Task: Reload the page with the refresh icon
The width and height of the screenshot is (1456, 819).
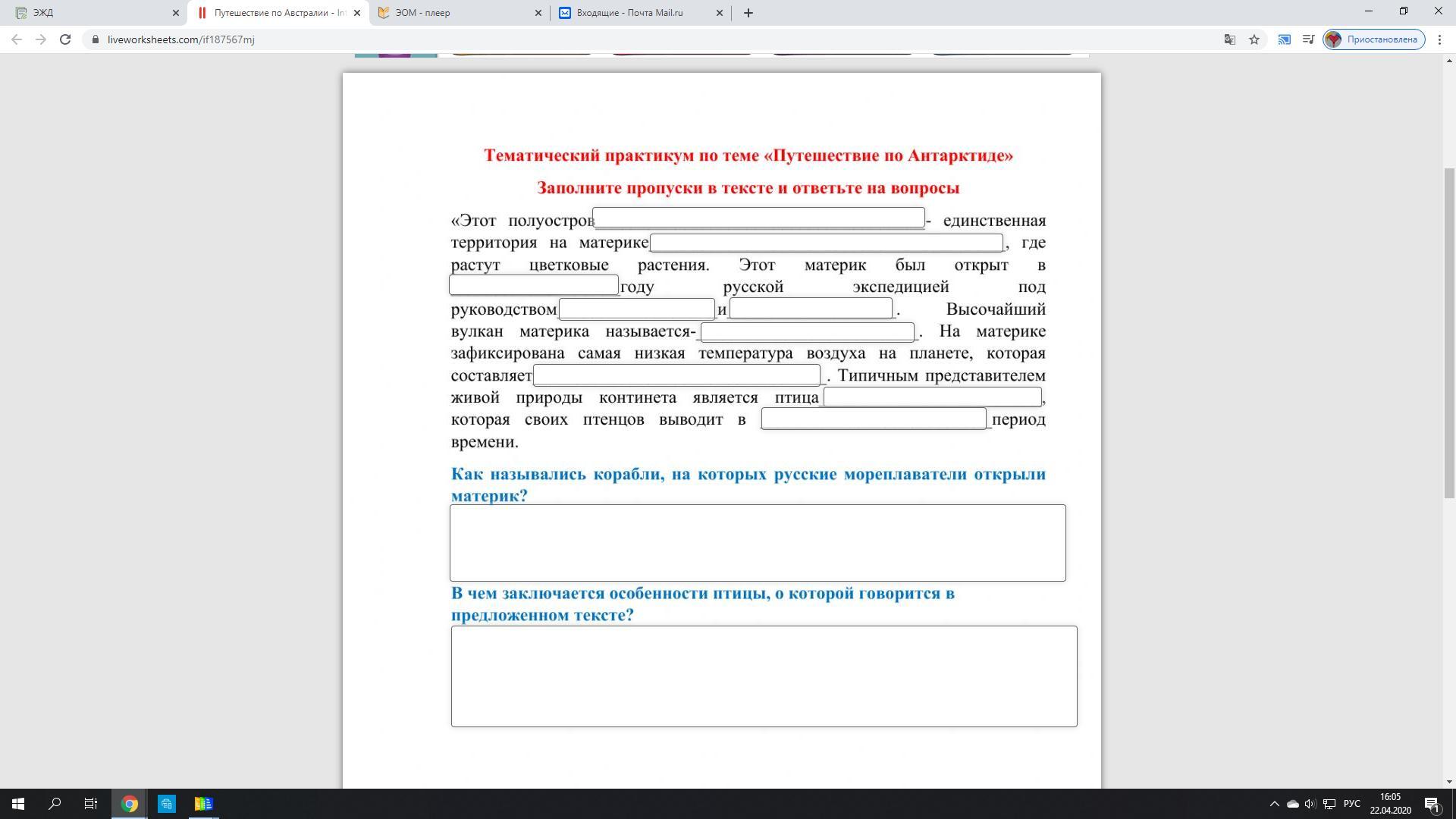Action: click(x=65, y=39)
